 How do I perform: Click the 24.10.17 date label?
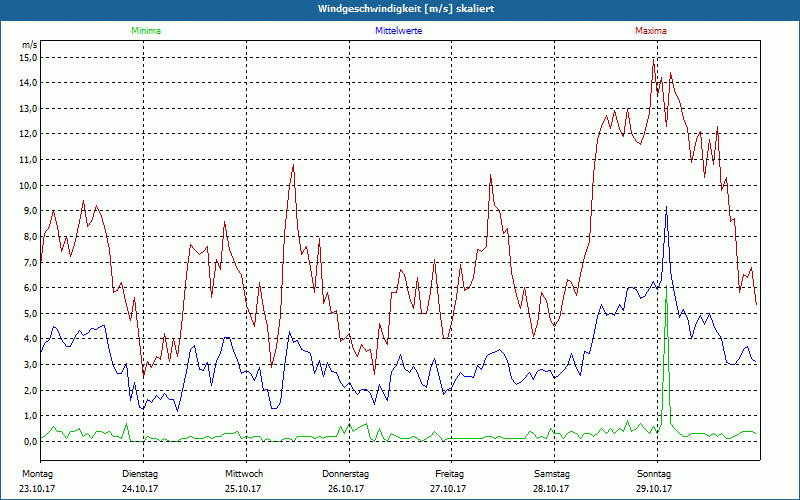140,488
